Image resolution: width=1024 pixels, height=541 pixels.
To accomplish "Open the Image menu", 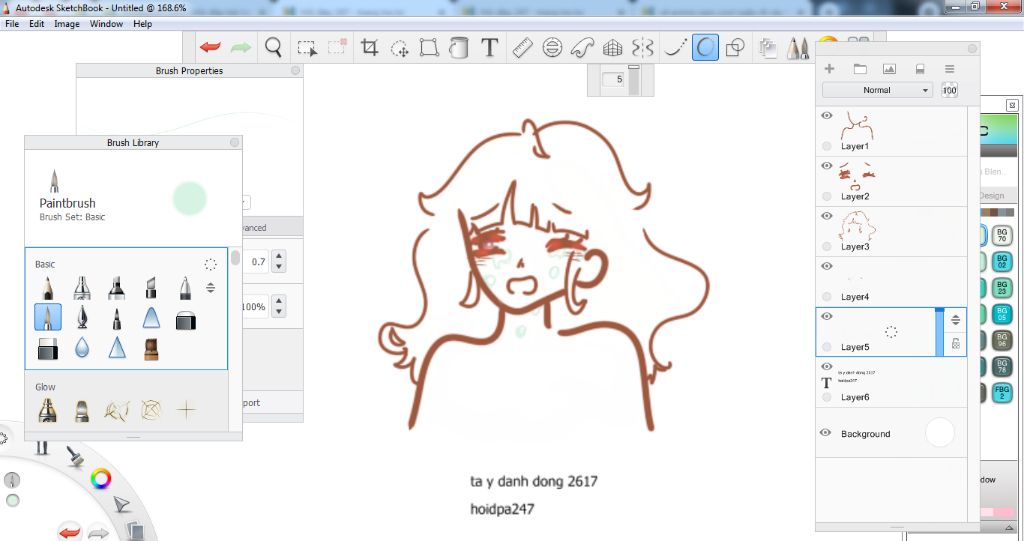I will [x=67, y=24].
